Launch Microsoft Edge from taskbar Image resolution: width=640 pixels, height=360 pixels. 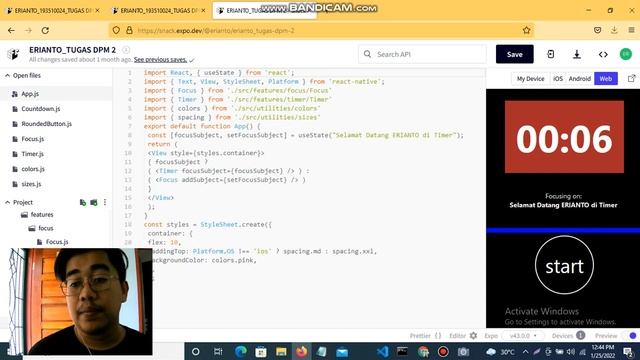pos(240,351)
